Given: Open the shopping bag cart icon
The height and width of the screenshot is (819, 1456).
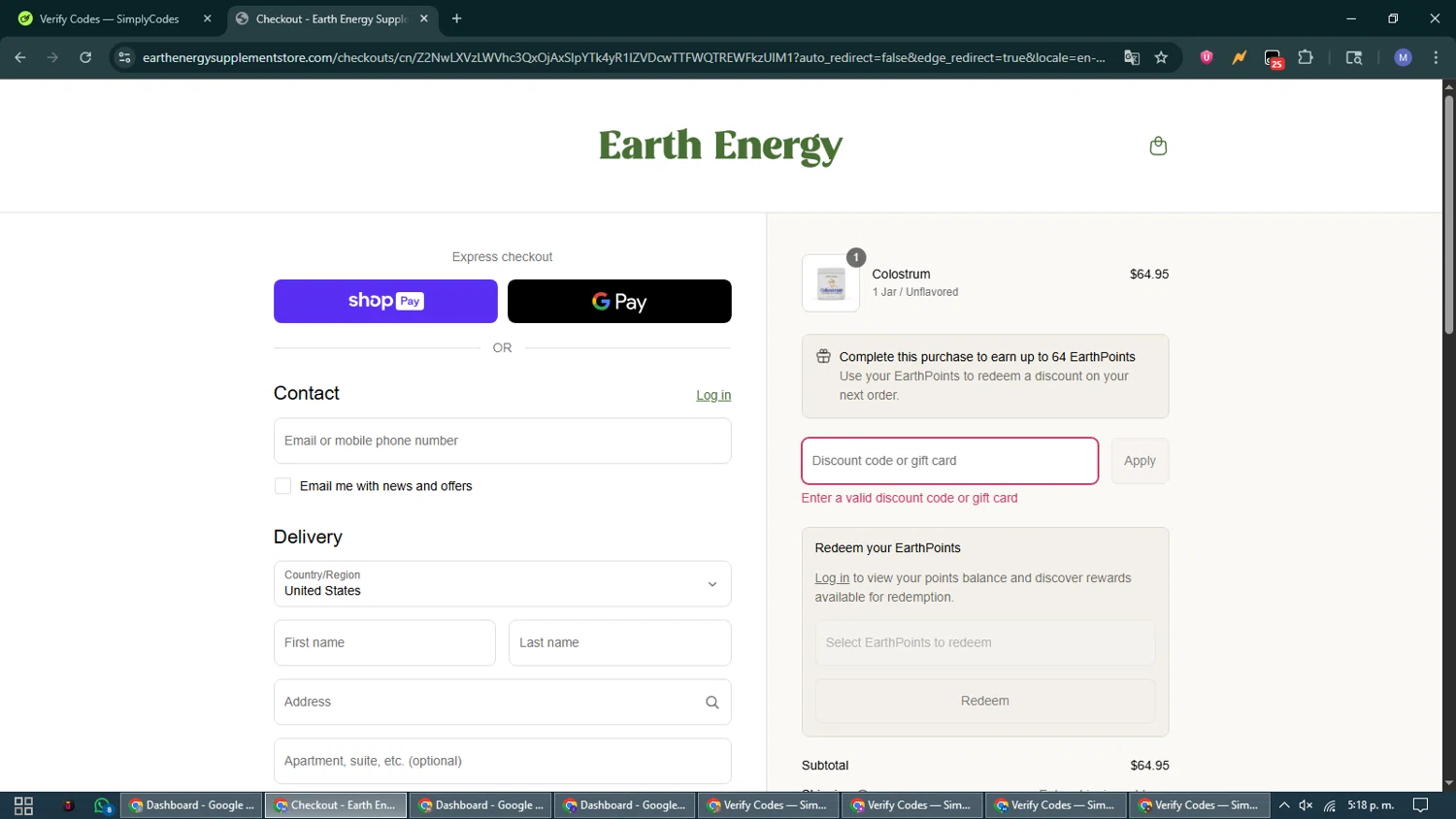Looking at the screenshot, I should tap(1158, 146).
